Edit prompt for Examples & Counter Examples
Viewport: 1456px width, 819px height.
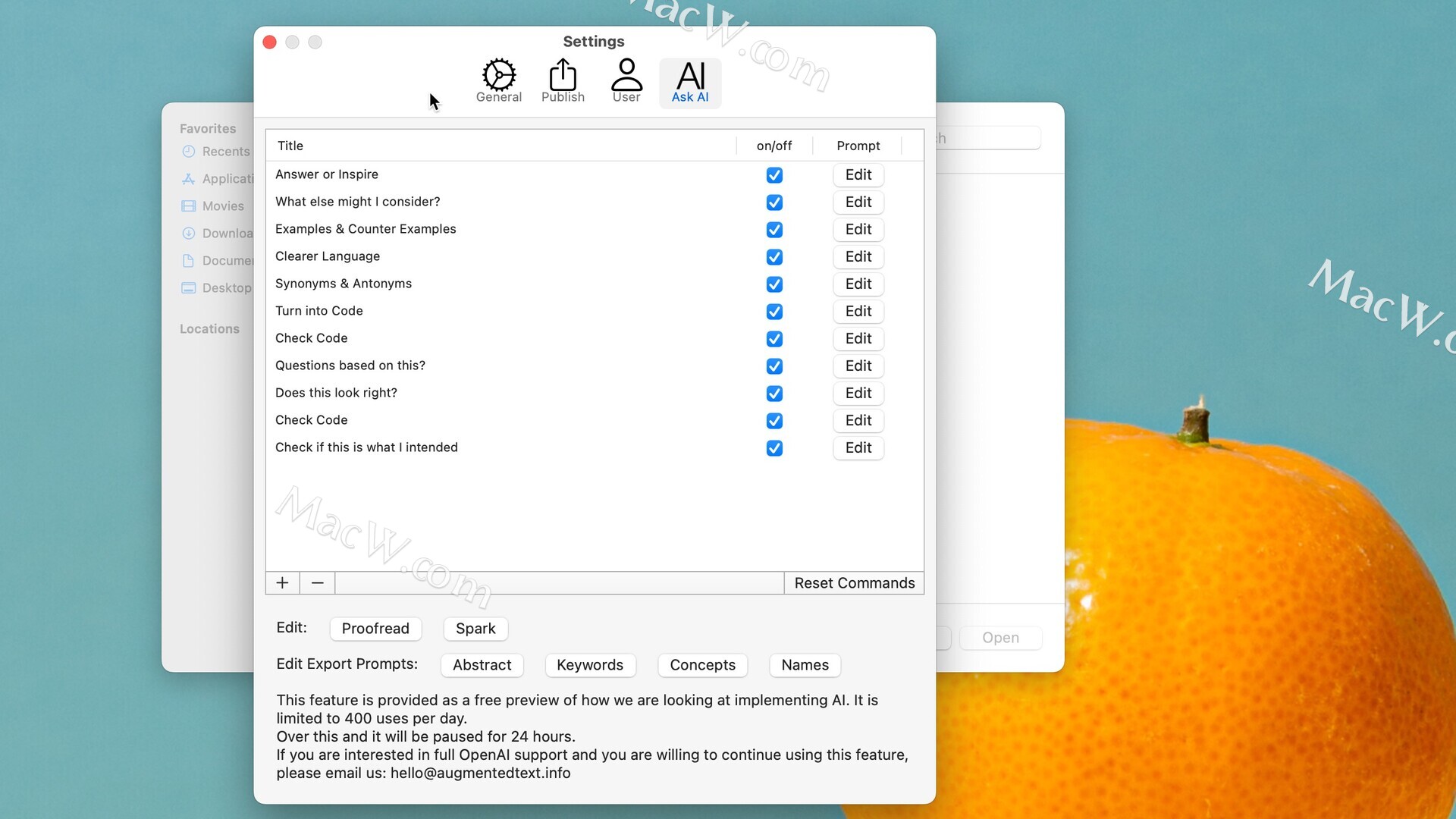pyautogui.click(x=858, y=230)
